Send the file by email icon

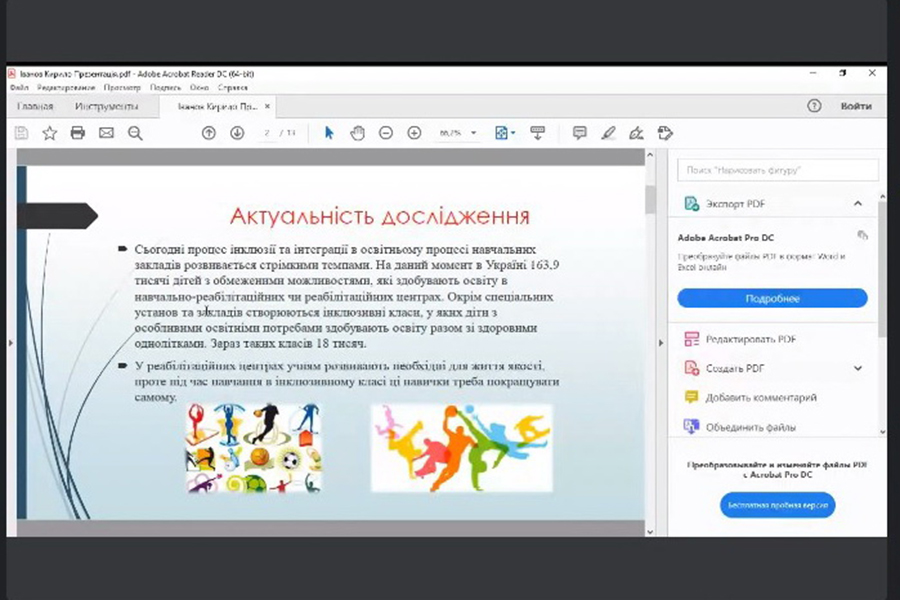coord(106,133)
